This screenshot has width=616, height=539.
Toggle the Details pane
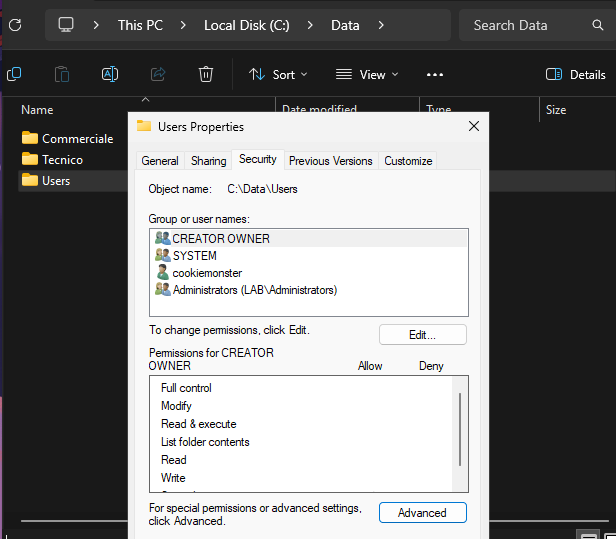tap(575, 74)
